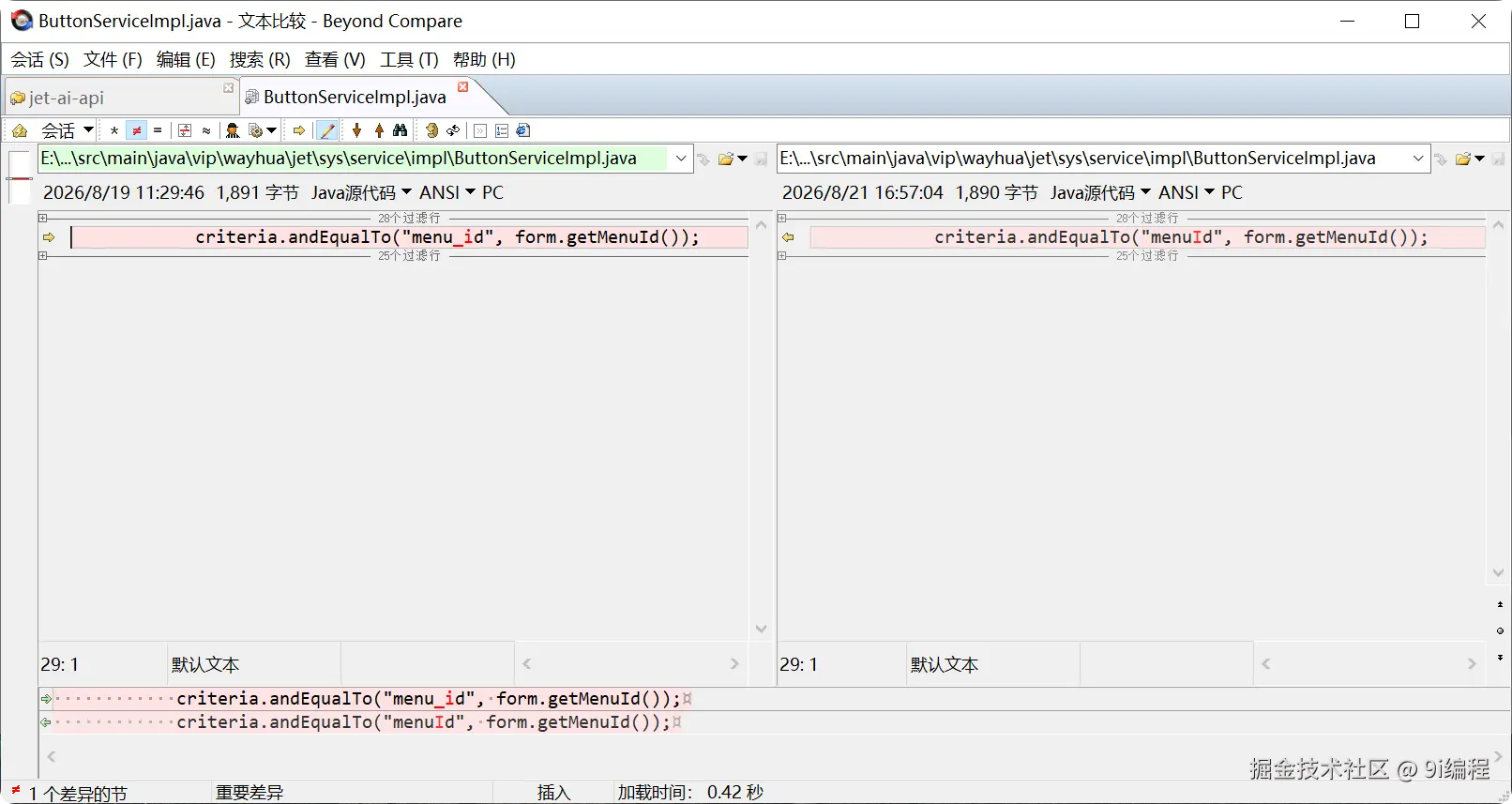The height and width of the screenshot is (804, 1512).
Task: Click the left pane save icon
Action: point(762,159)
